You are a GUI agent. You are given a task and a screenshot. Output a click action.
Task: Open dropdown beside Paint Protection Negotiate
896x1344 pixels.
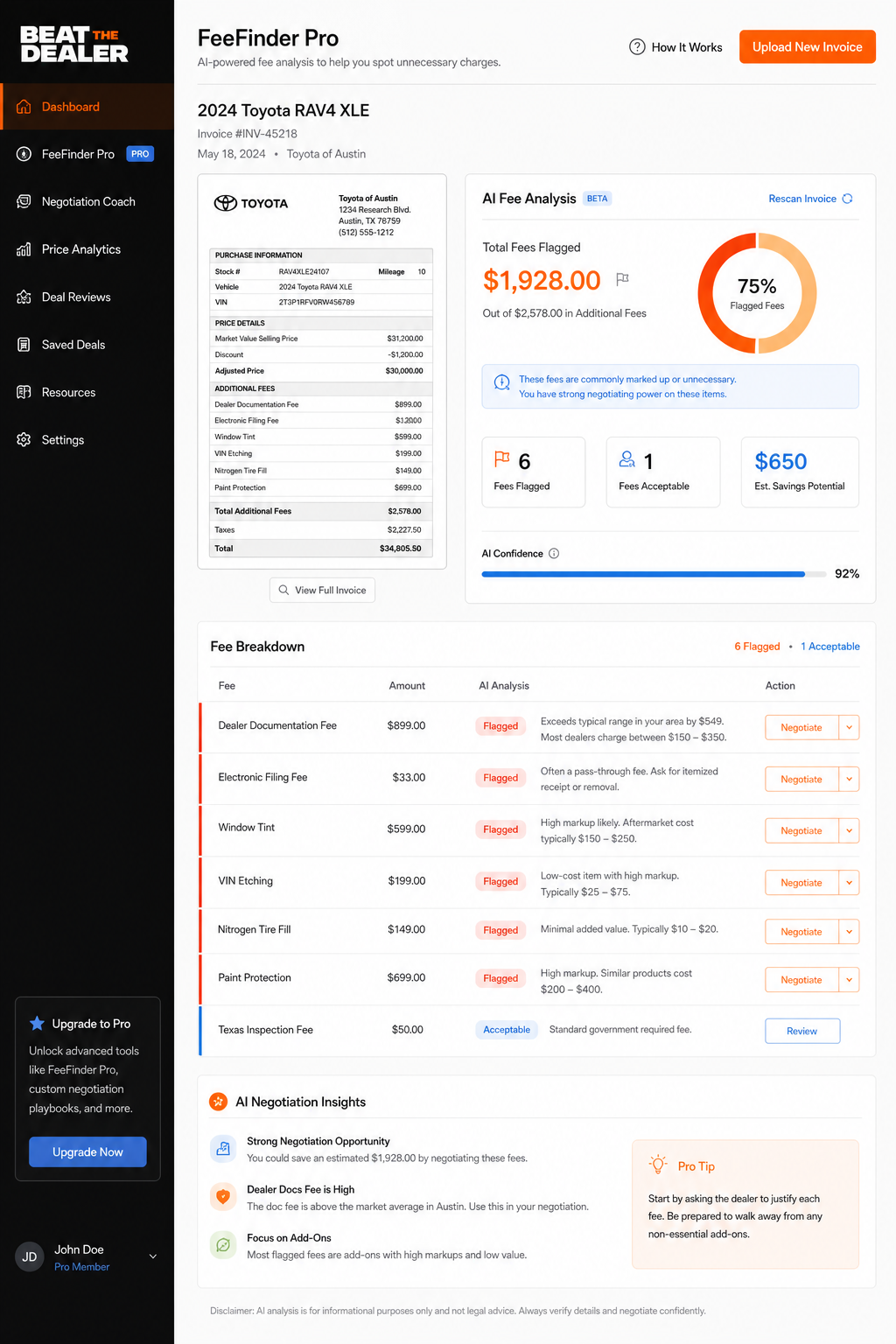pos(849,980)
